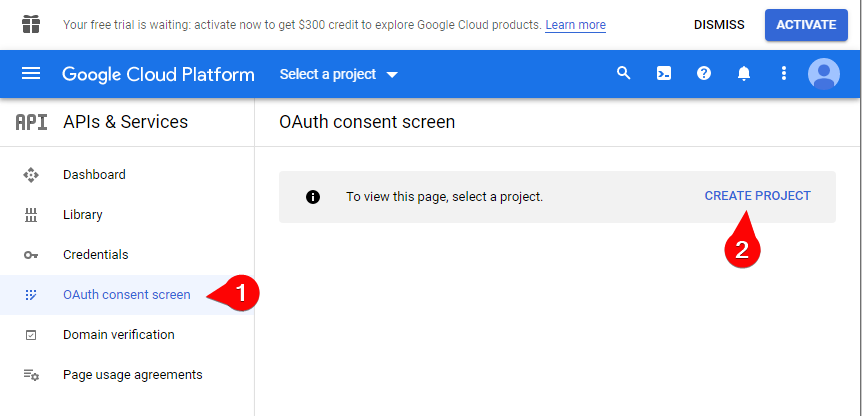Click the gift box free trial icon
Image resolution: width=862 pixels, height=416 pixels.
coord(32,24)
